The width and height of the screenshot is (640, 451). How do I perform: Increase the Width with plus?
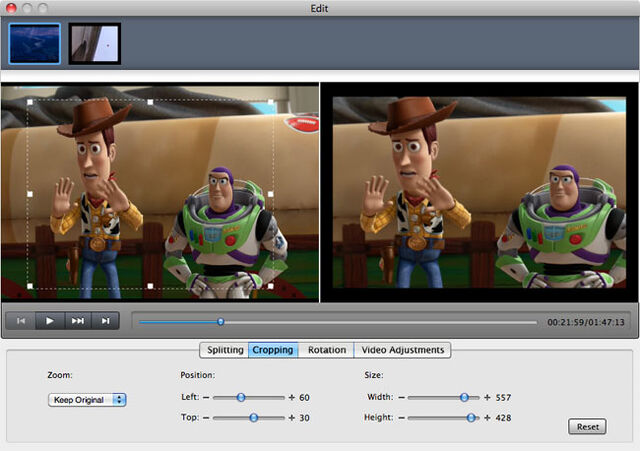(487, 397)
